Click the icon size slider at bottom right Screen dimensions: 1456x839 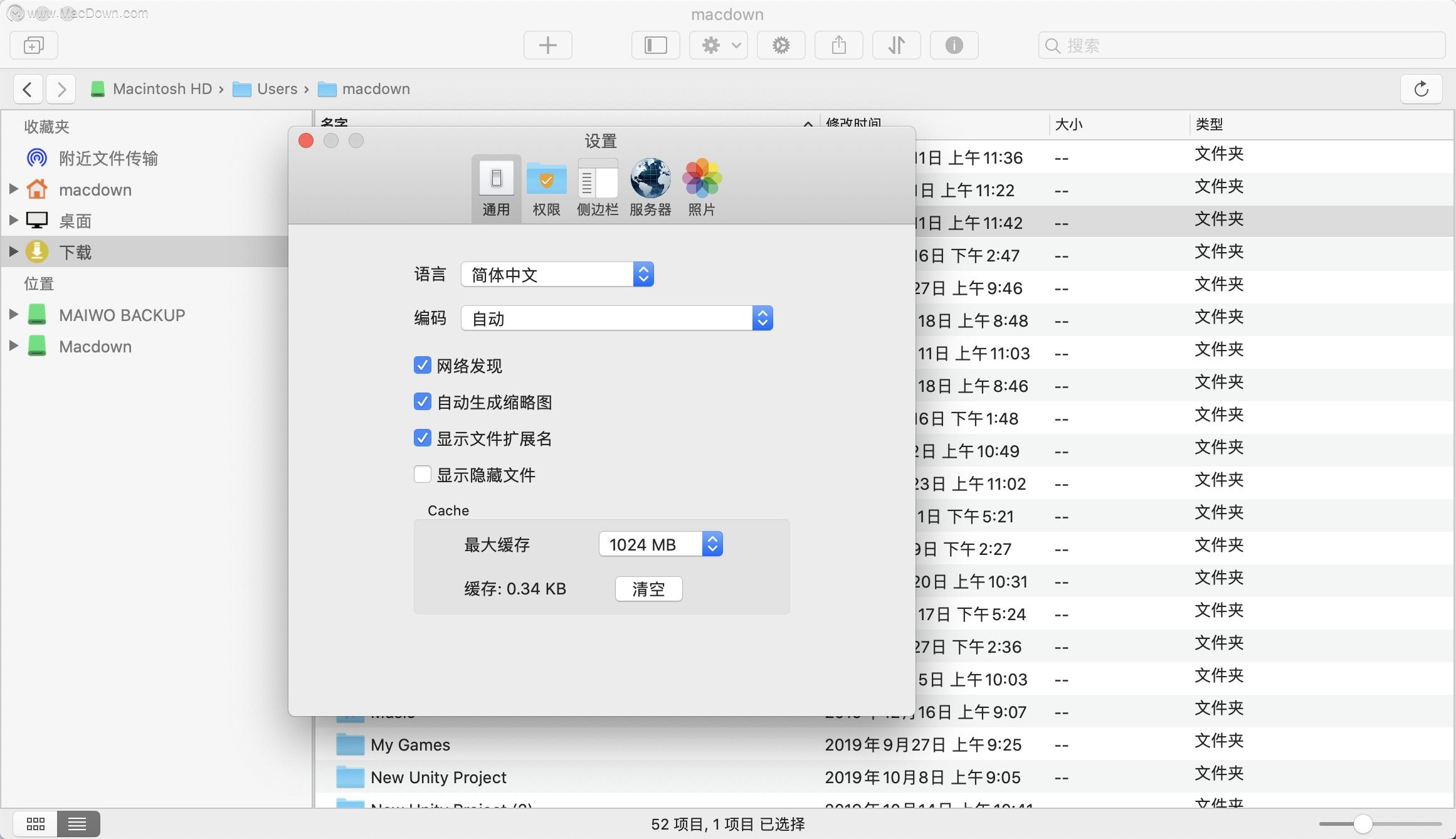pyautogui.click(x=1380, y=823)
